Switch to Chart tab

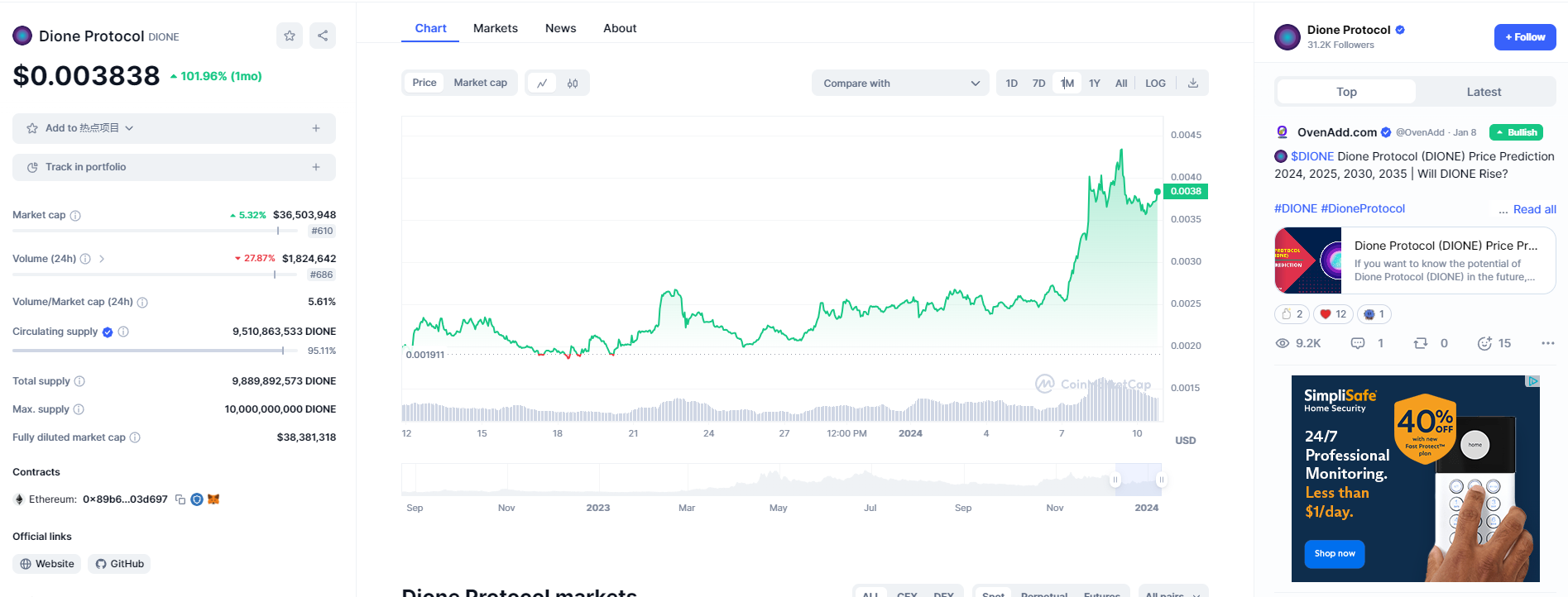(x=430, y=28)
